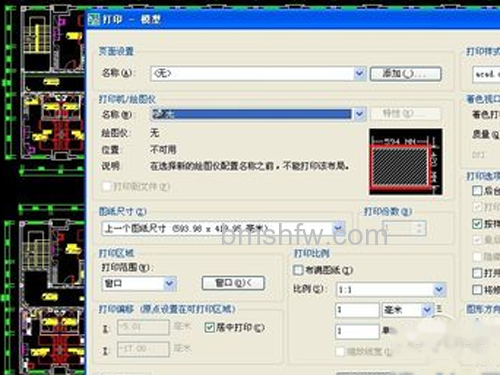Open the page setup 名称 dropdown
The image size is (500, 375).
pyautogui.click(x=259, y=73)
